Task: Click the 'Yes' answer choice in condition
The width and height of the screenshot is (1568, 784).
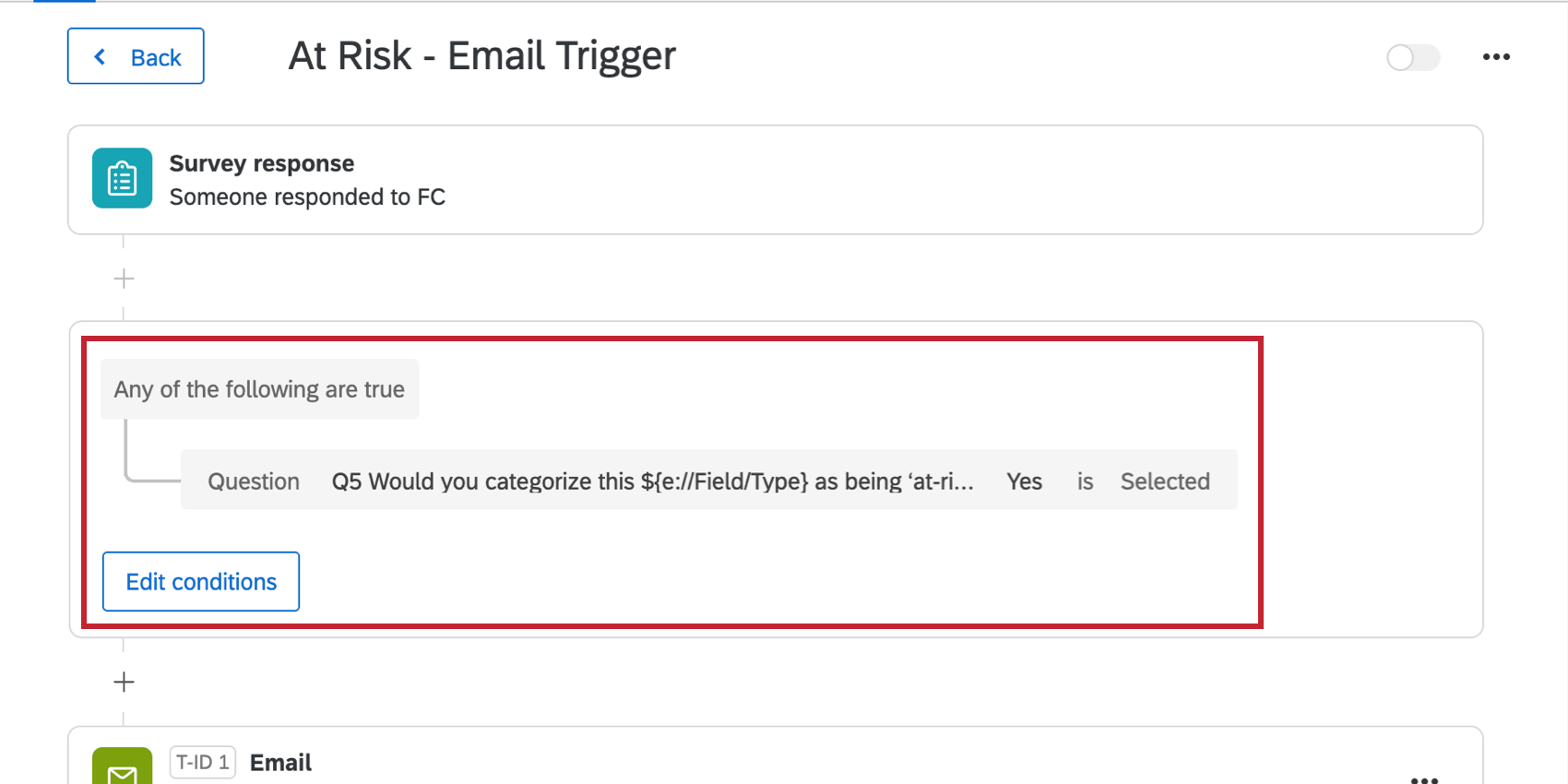Action: (1024, 481)
